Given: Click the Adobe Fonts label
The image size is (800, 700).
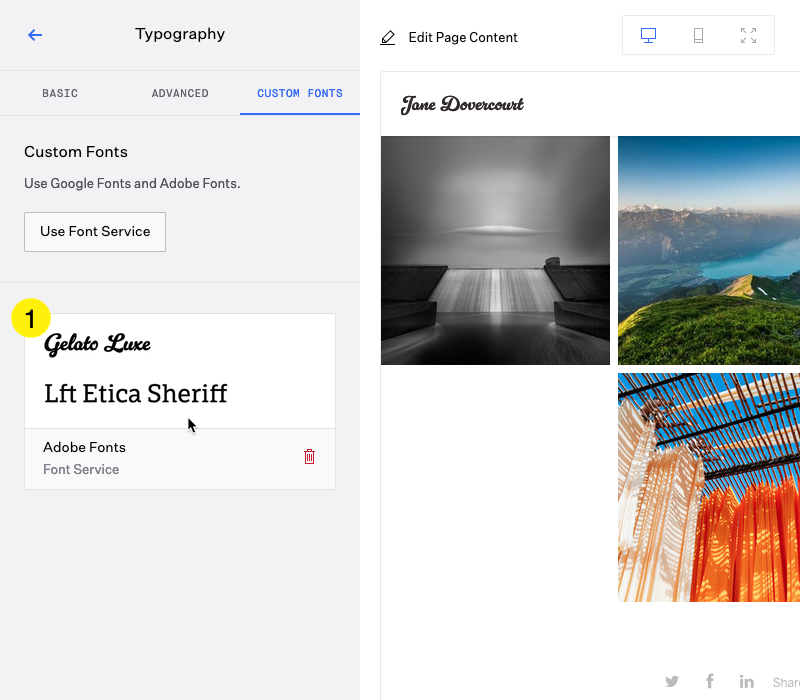Looking at the screenshot, I should coord(84,447).
